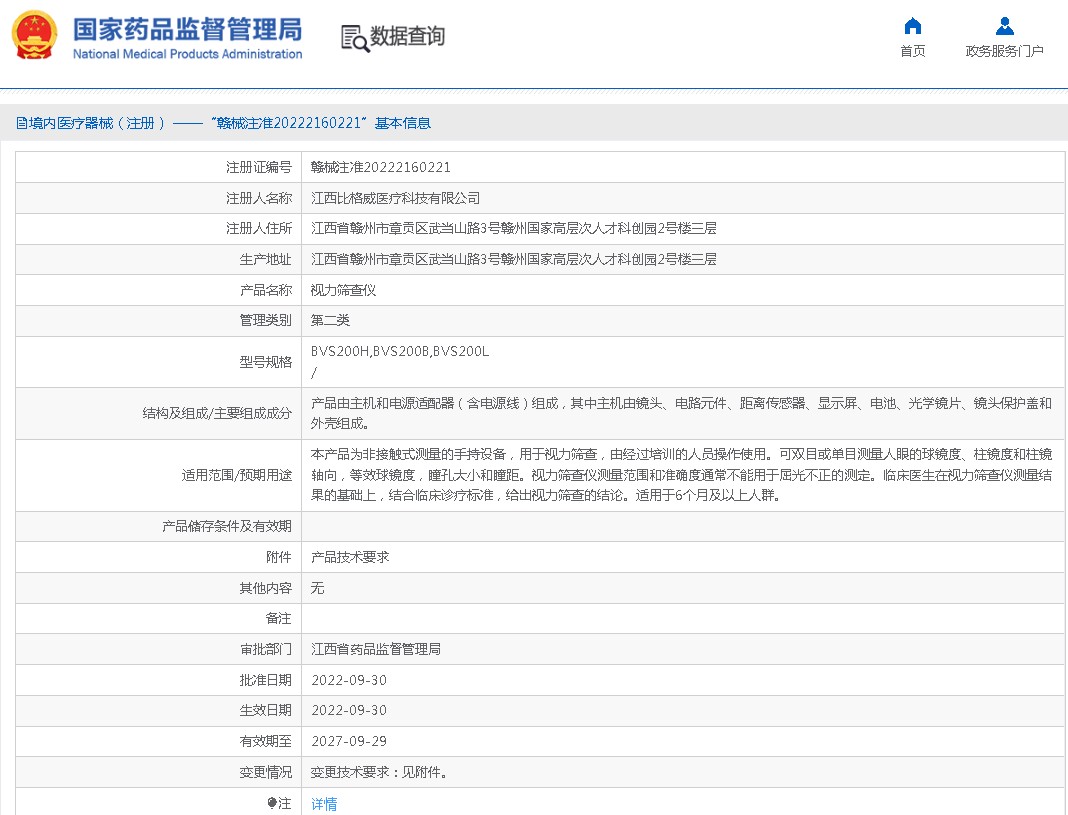Click the 有效期至 row label
The width and height of the screenshot is (1068, 815).
point(266,741)
